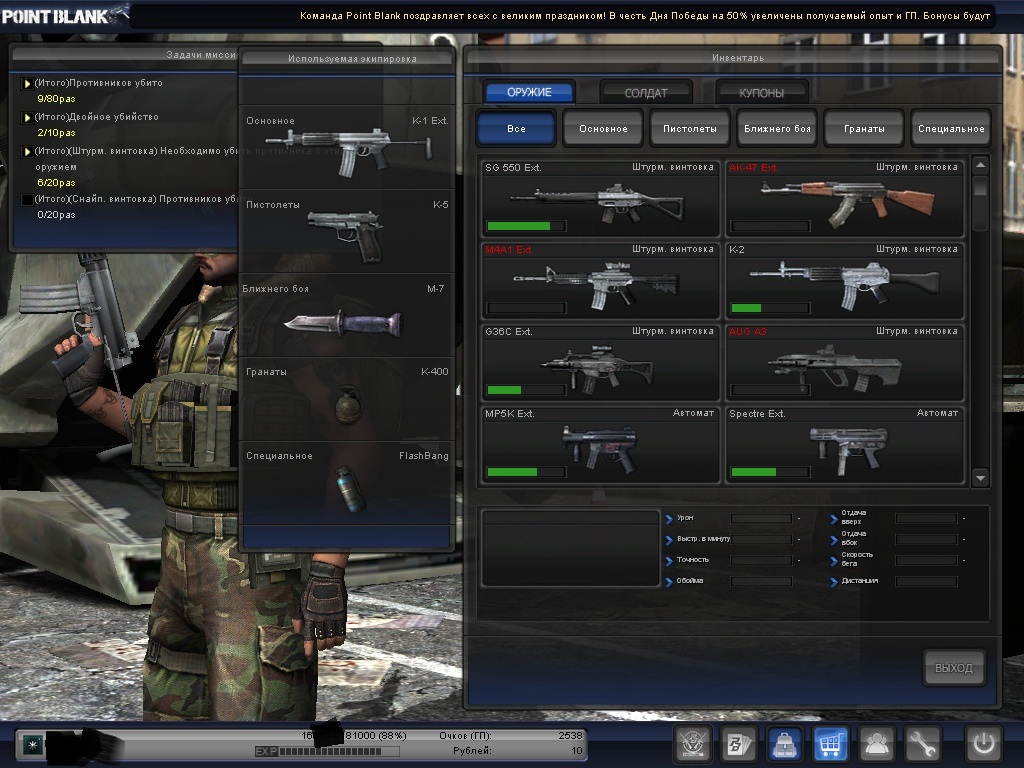The width and height of the screenshot is (1024, 768).
Task: Open the community friends icon
Action: click(878, 744)
